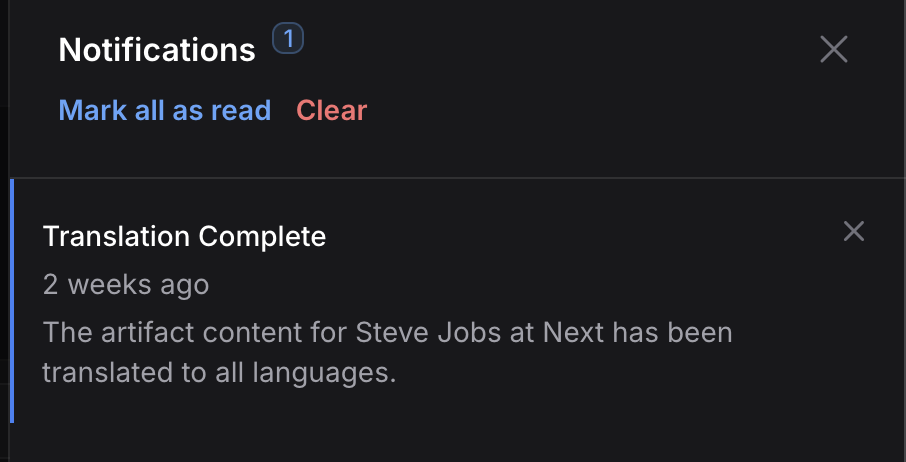Click the translated to all languages line
The height and width of the screenshot is (462, 906).
coord(220,374)
